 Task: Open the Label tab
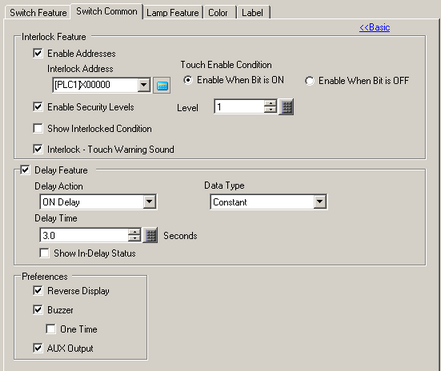pyautogui.click(x=252, y=13)
